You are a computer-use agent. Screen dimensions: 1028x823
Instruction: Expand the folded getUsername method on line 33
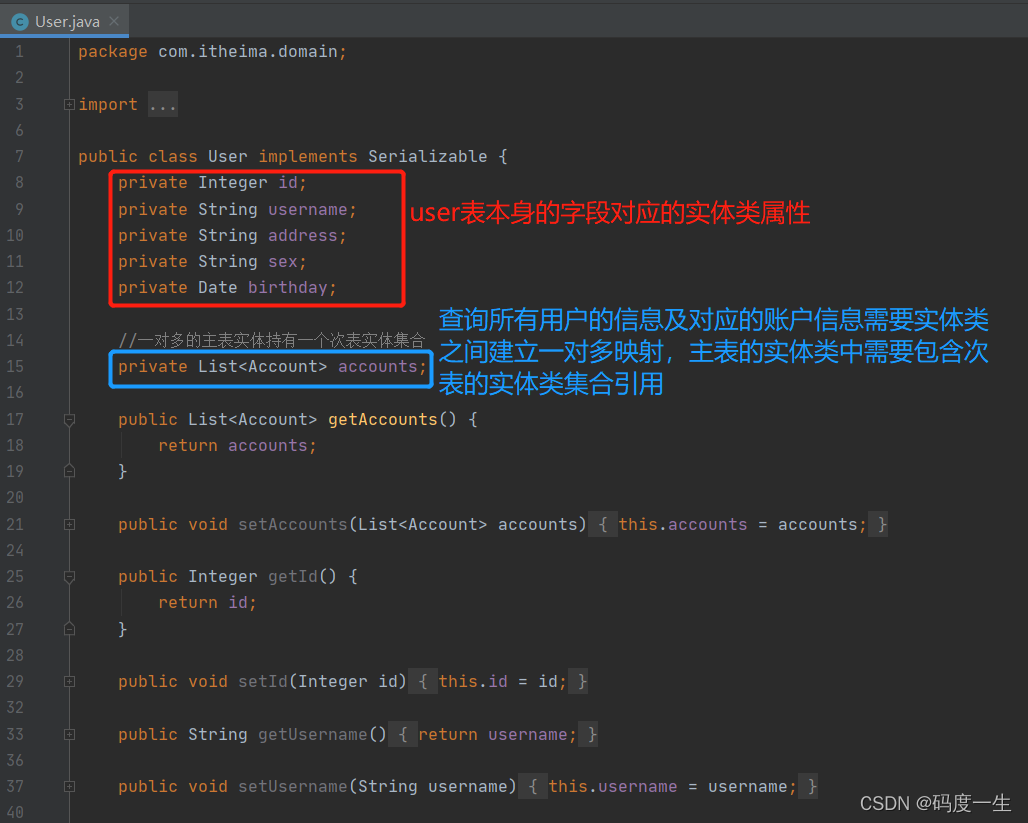69,734
